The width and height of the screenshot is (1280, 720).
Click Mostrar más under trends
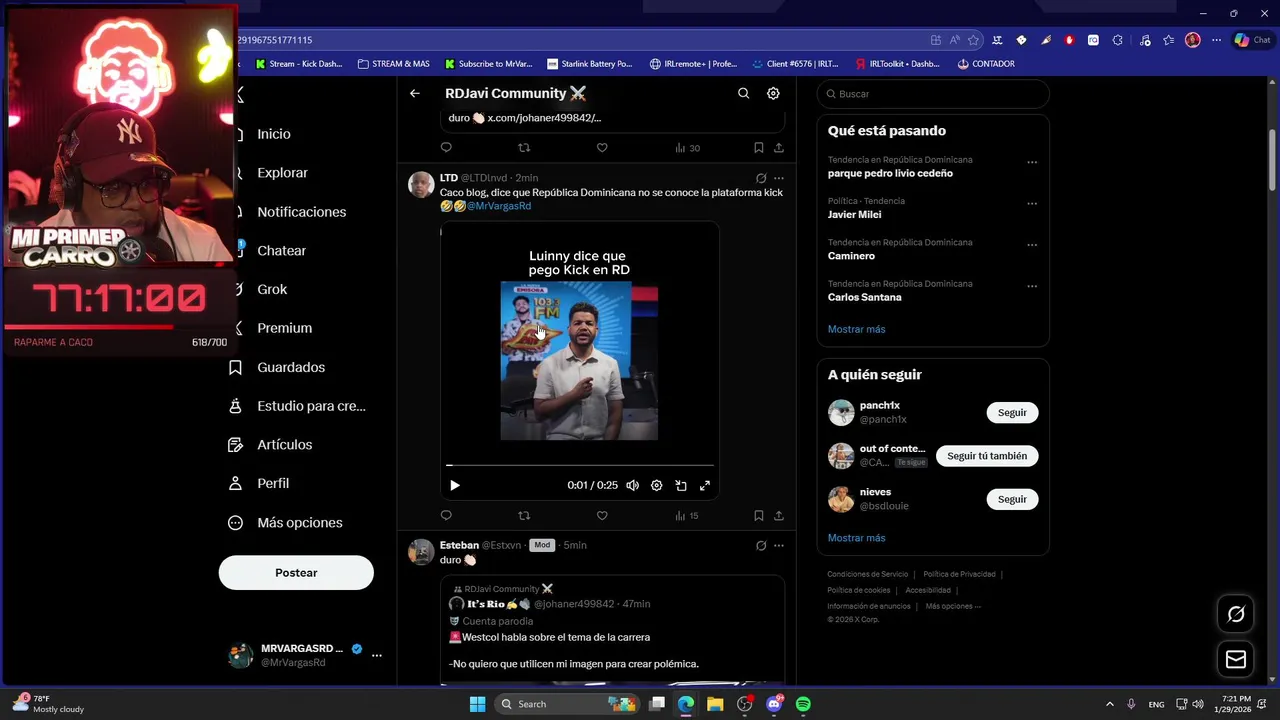click(856, 329)
